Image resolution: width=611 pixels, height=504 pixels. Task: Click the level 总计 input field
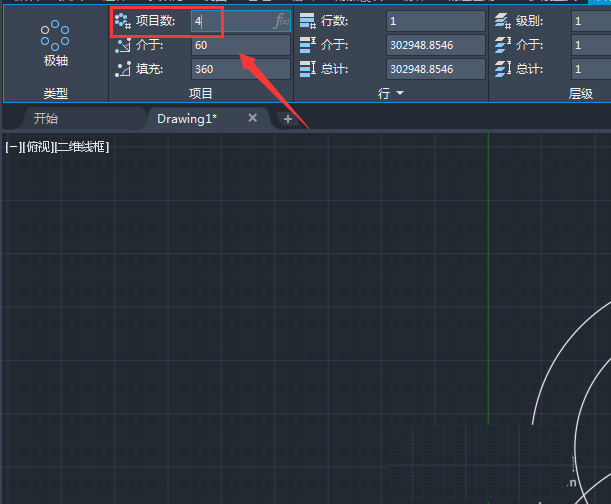[x=591, y=69]
